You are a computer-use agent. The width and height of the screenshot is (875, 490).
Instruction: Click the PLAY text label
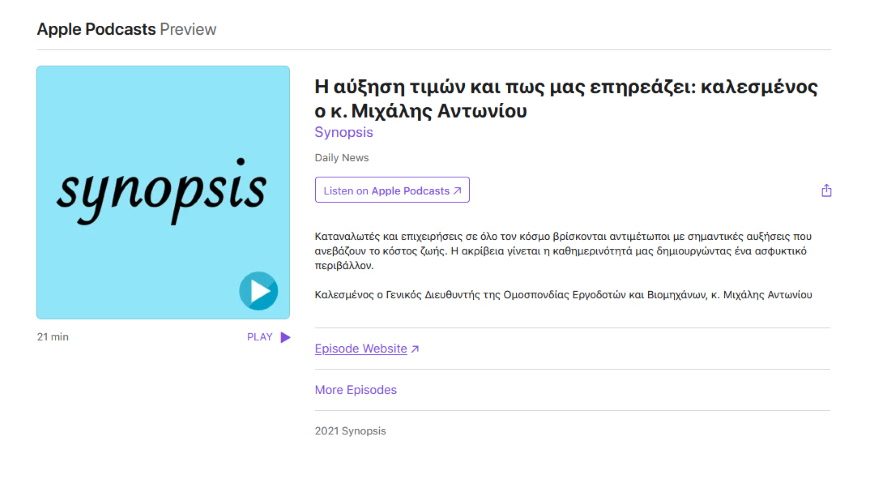(x=259, y=337)
